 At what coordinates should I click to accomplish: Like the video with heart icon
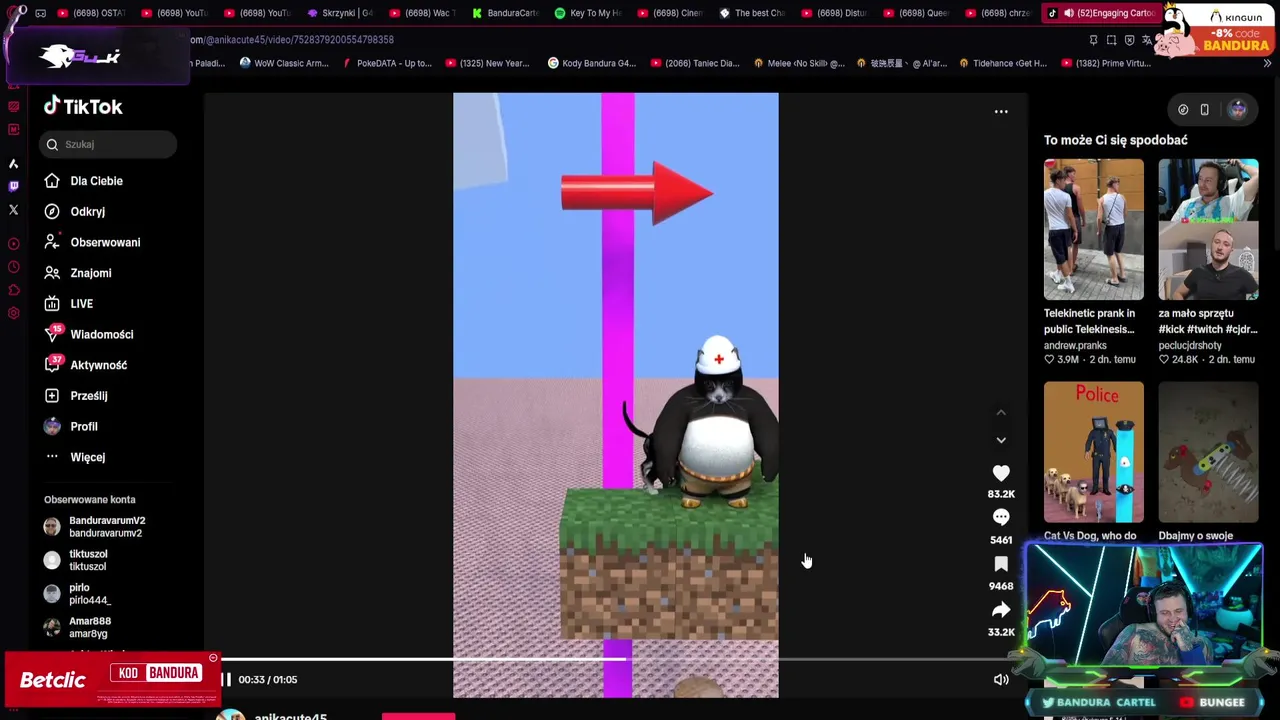click(1001, 473)
